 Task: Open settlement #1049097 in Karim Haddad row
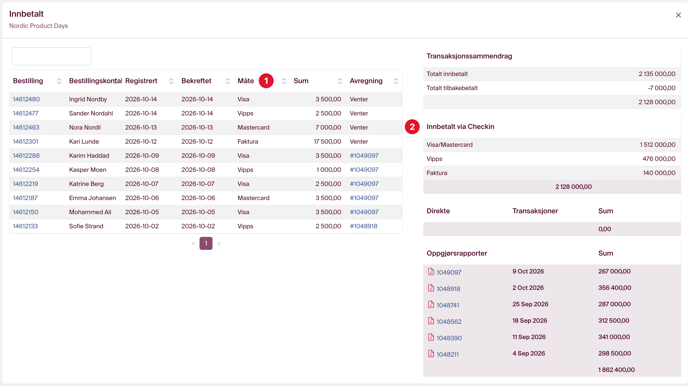coord(364,156)
